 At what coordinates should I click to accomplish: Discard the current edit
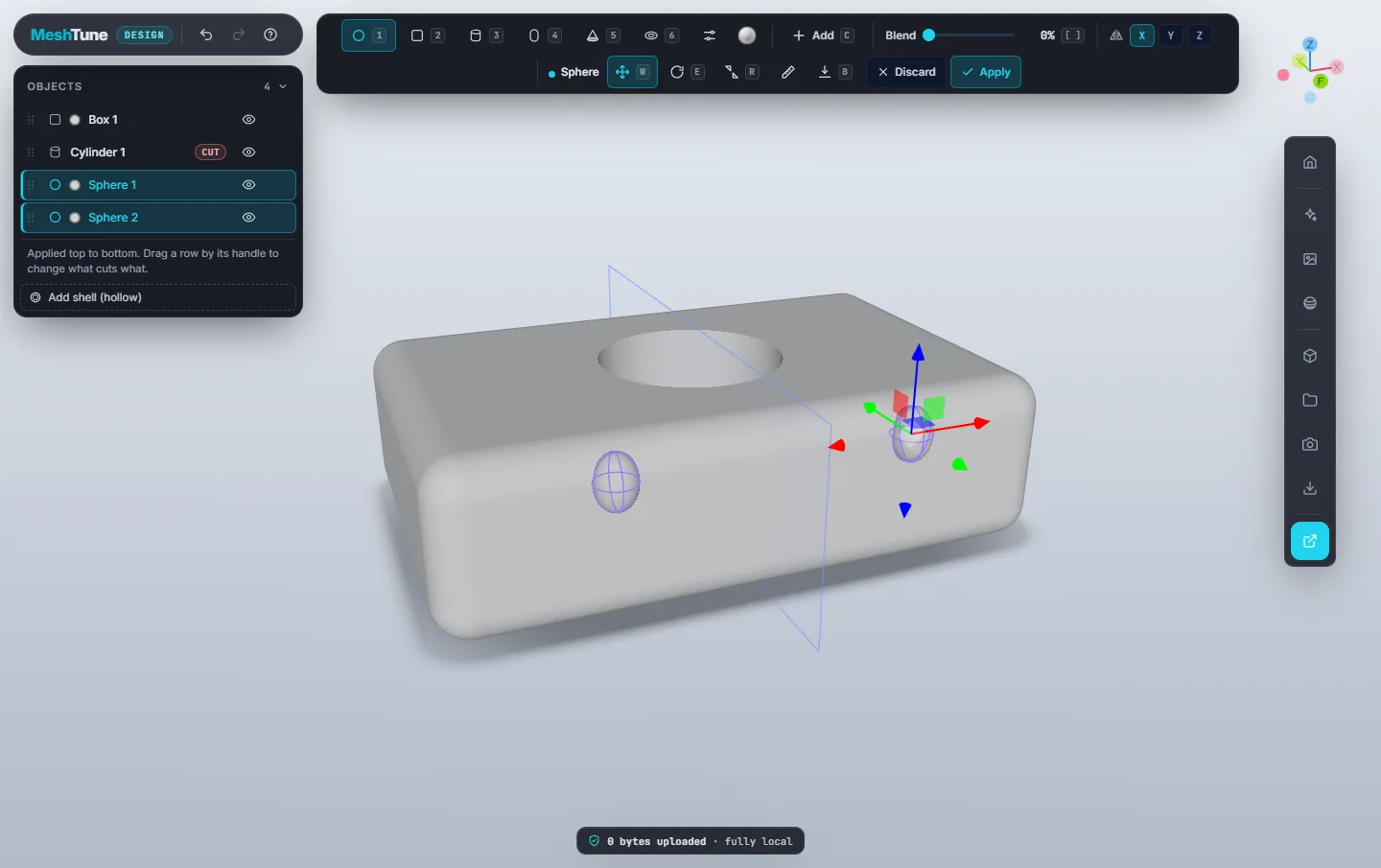pyautogui.click(x=906, y=72)
